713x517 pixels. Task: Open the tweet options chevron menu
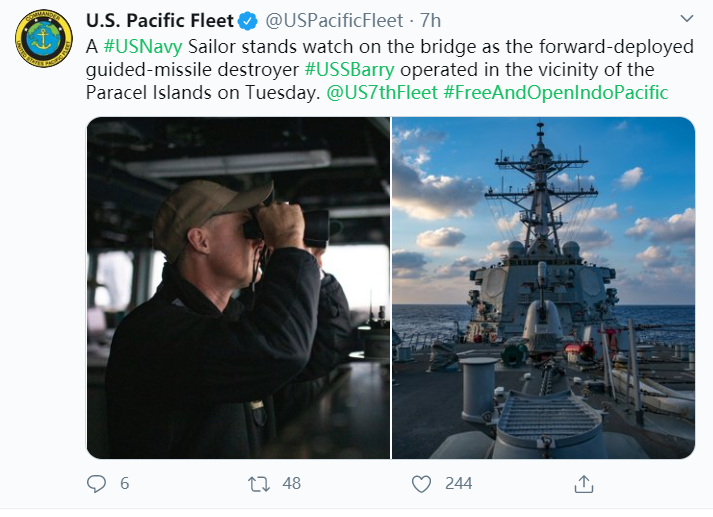click(x=686, y=19)
